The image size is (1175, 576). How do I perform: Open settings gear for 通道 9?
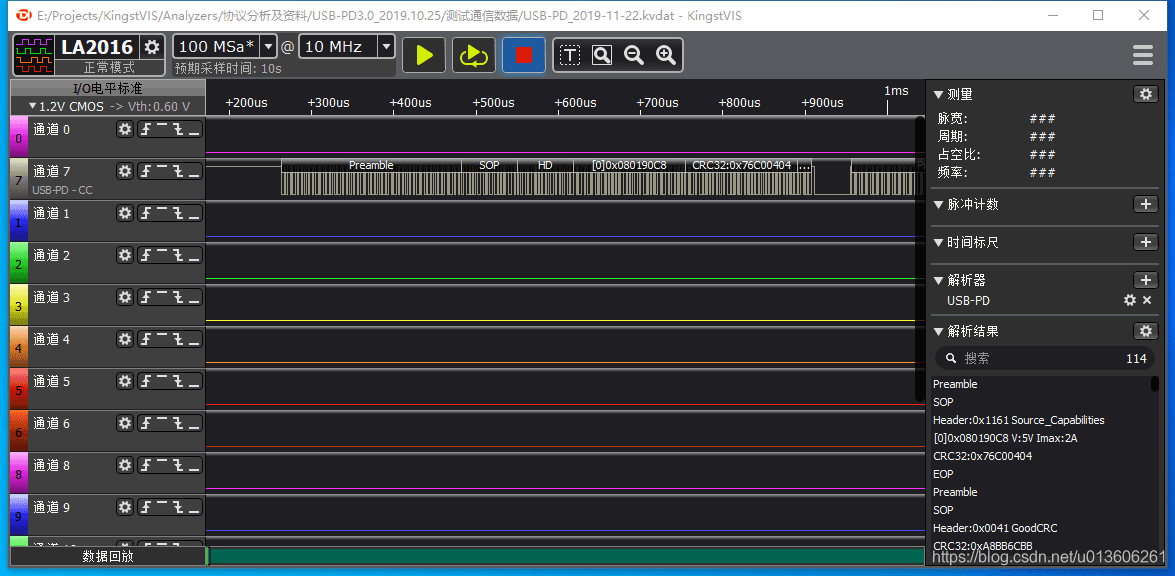click(x=125, y=507)
